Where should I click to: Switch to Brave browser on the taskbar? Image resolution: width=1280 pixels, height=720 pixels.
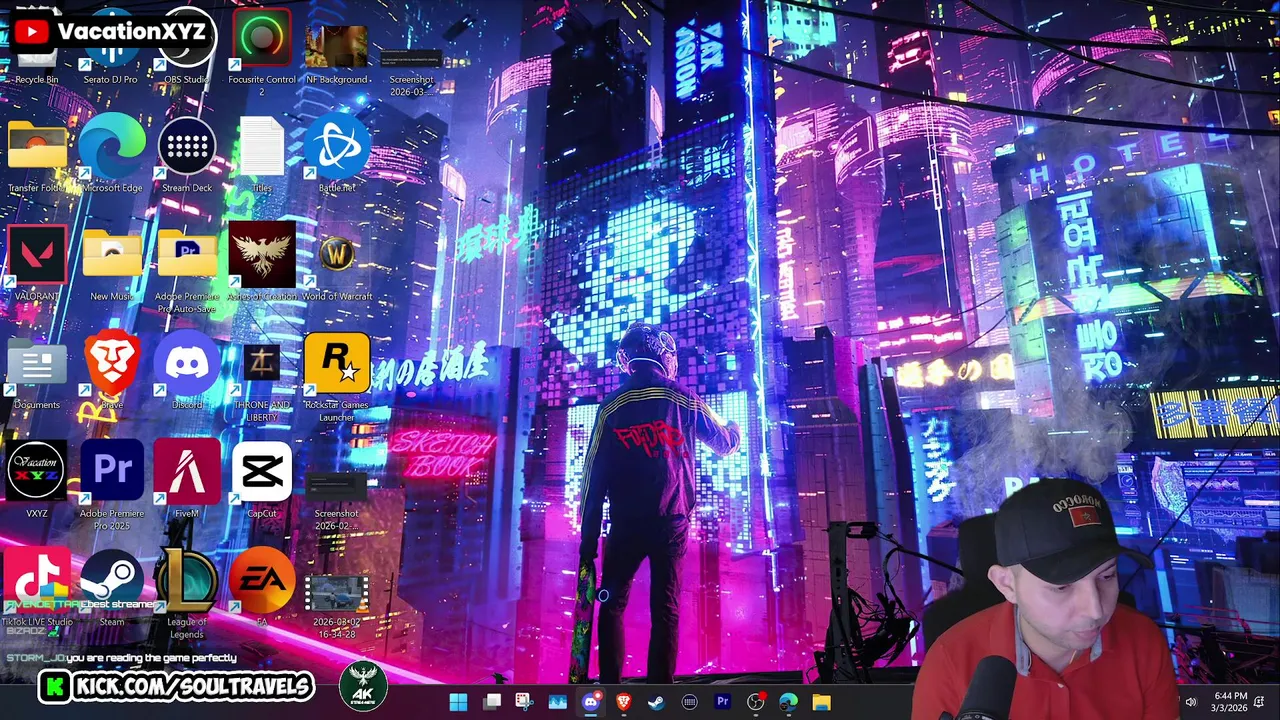(623, 702)
